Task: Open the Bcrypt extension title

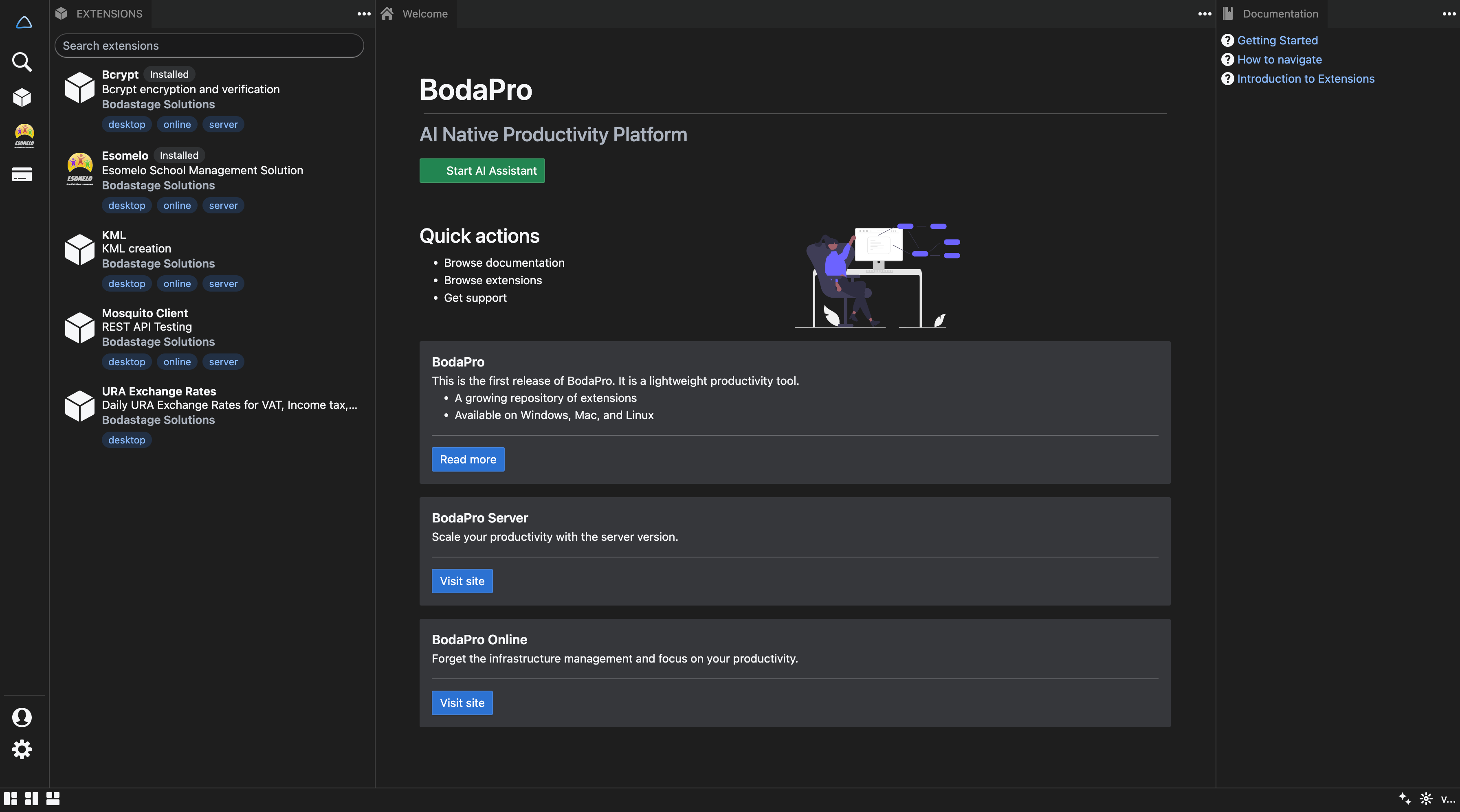Action: [120, 74]
